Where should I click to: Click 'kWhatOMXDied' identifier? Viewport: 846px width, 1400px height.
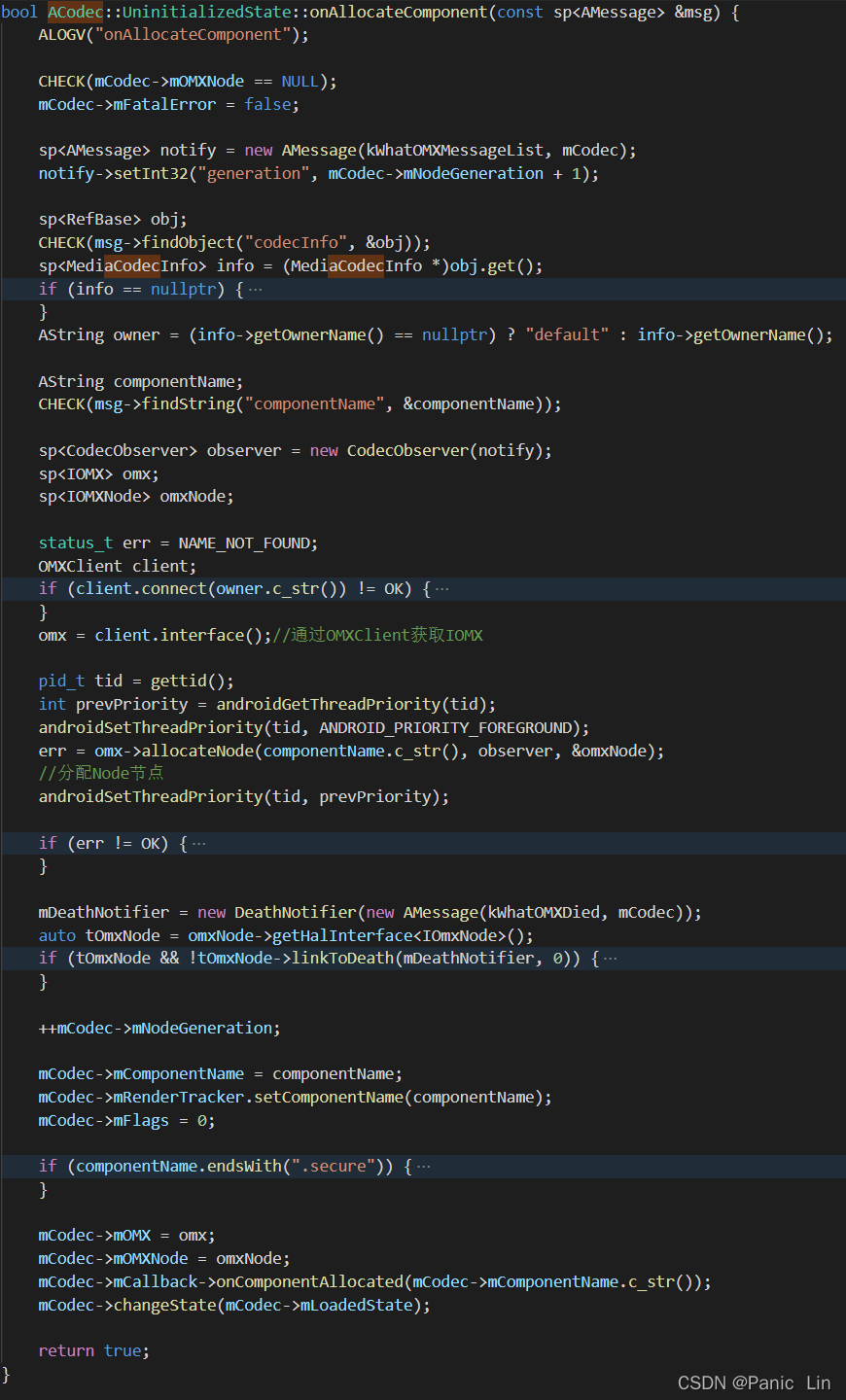tap(544, 913)
